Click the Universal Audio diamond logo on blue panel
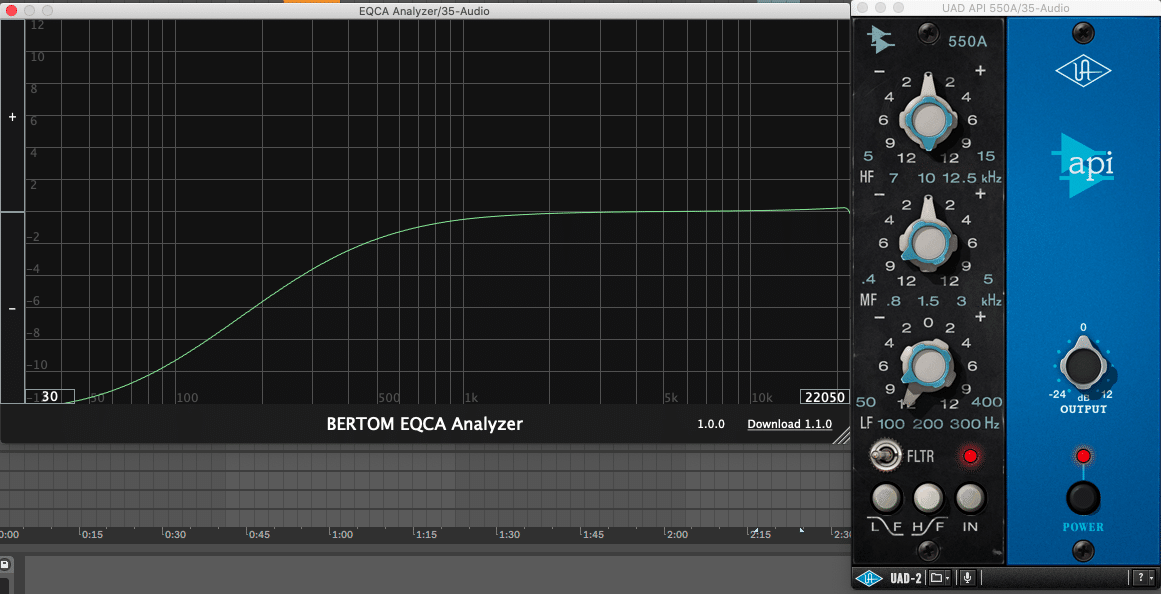This screenshot has width=1161, height=594. [x=1083, y=73]
